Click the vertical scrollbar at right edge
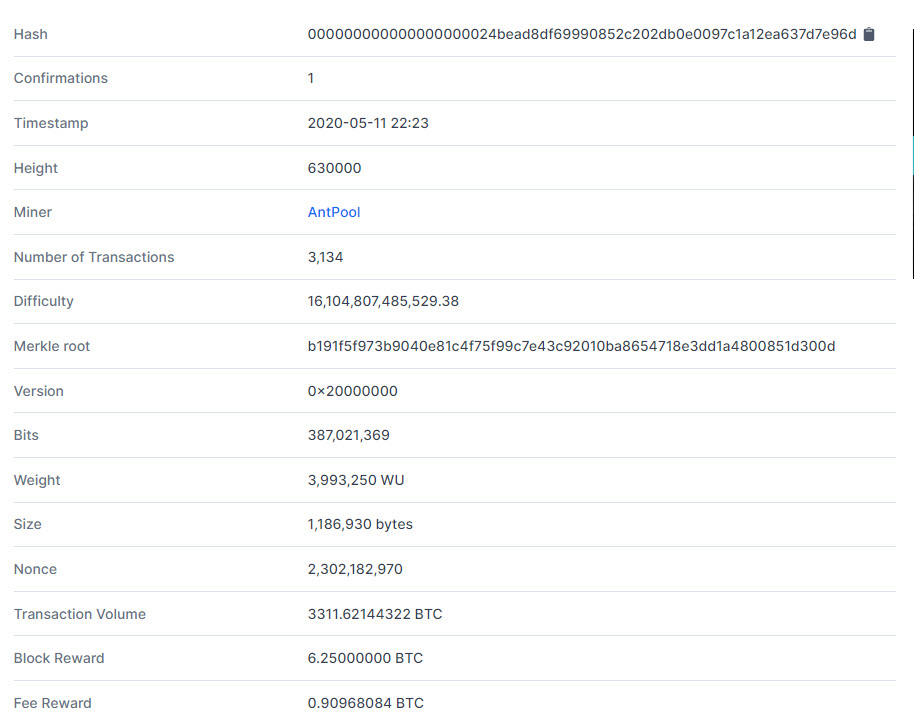 pos(912,154)
